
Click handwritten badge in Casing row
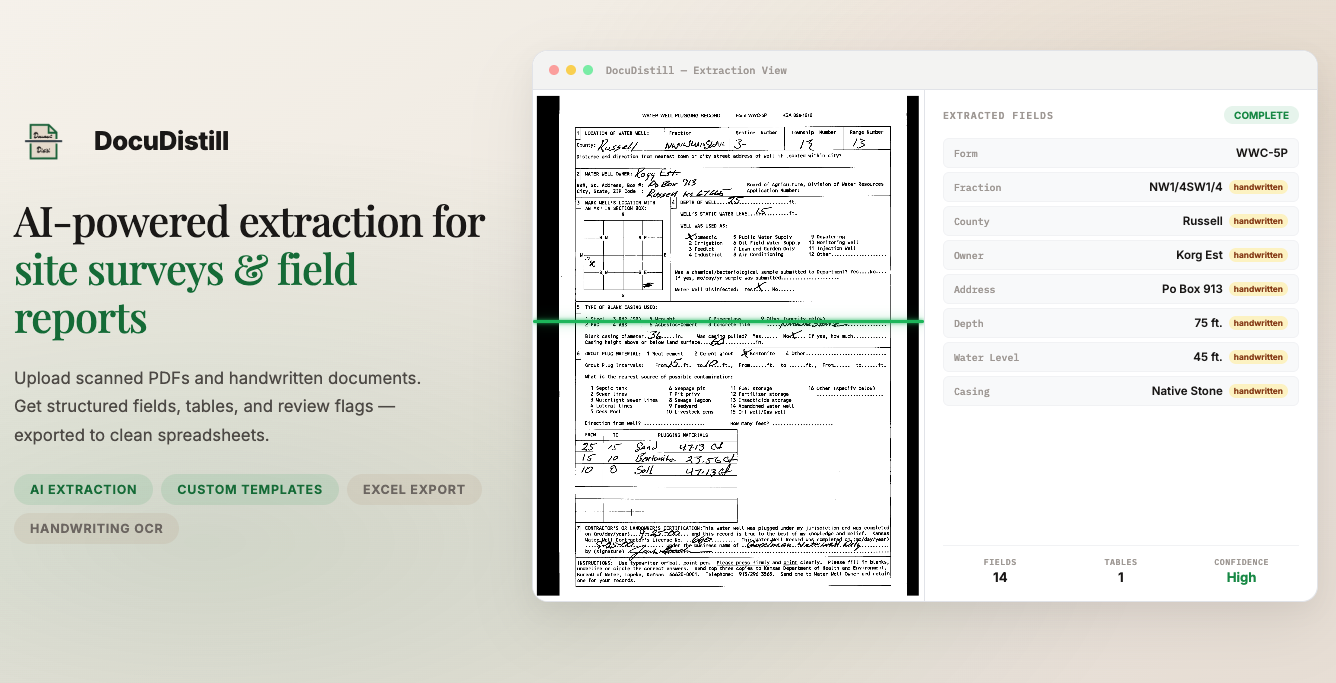(1258, 391)
